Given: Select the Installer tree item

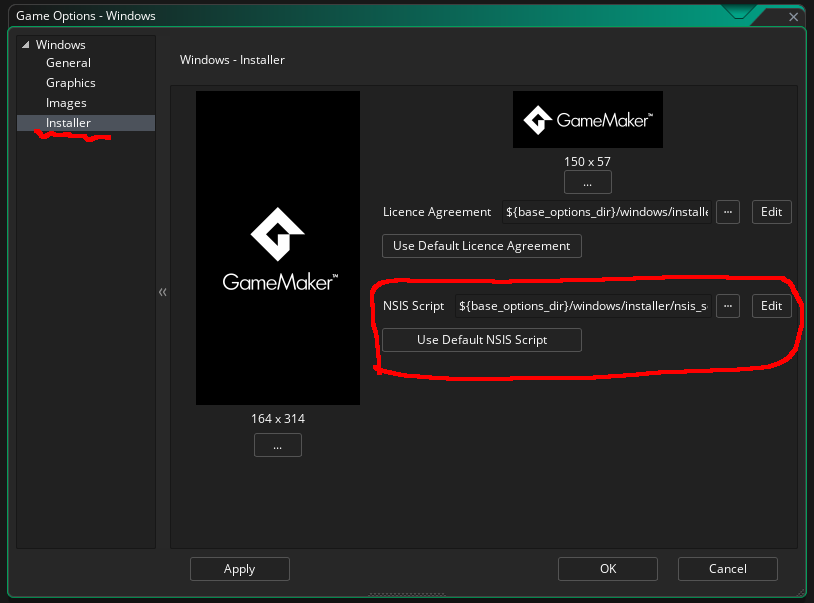Looking at the screenshot, I should 86,123.
